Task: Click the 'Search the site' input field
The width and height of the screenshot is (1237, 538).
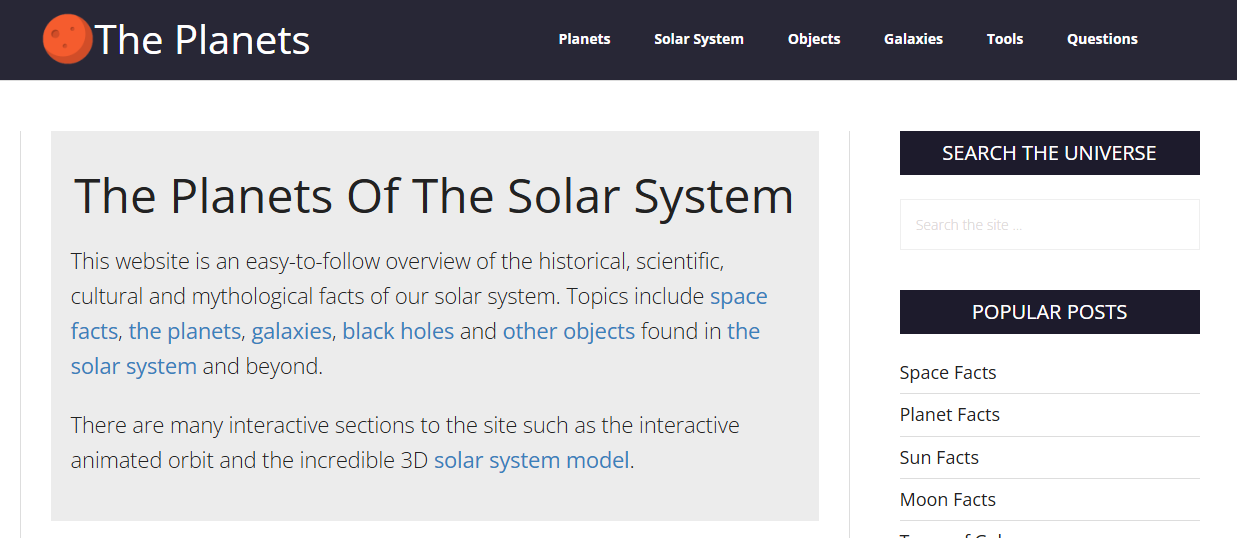Action: click(x=1049, y=225)
